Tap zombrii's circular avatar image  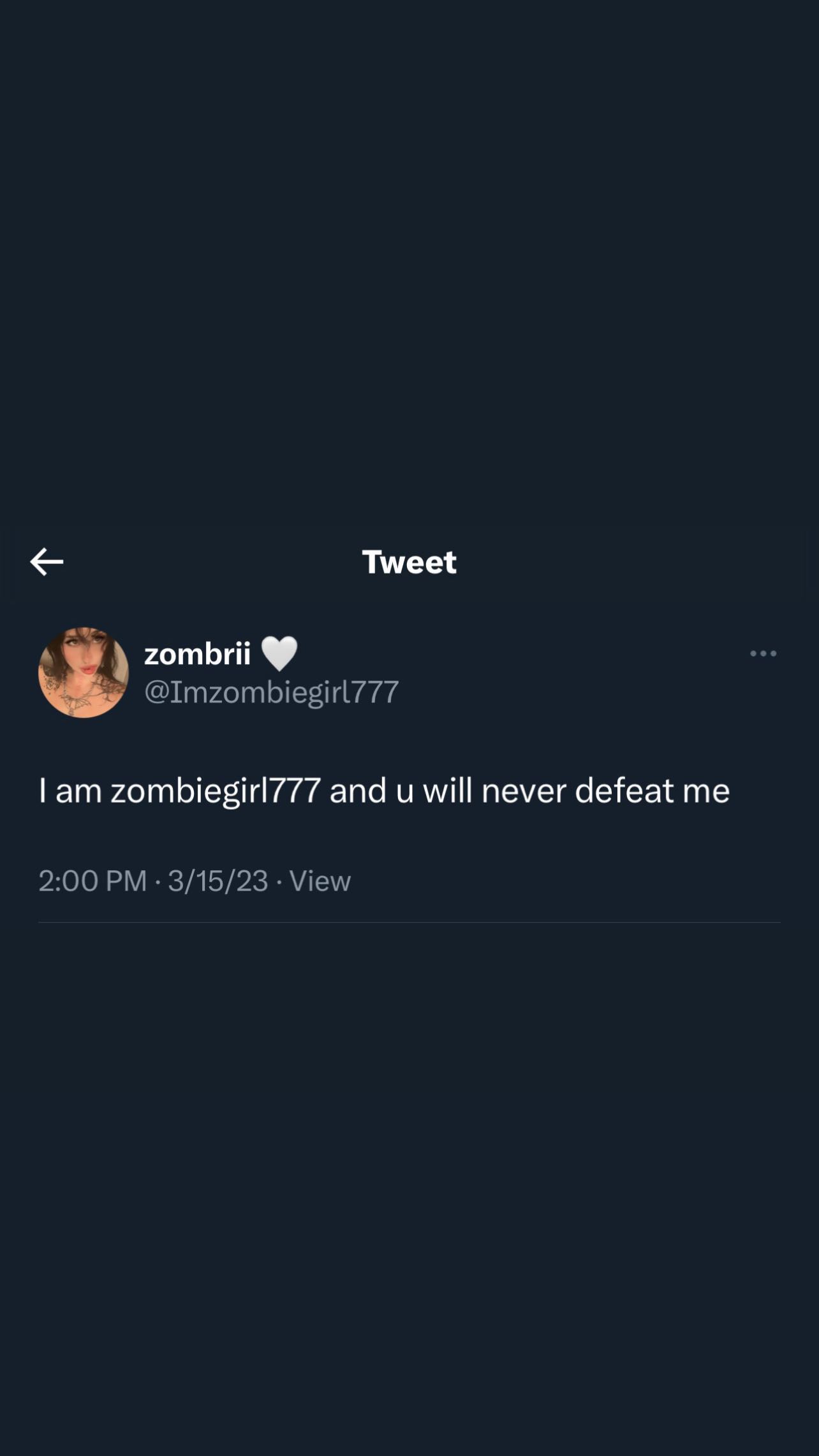point(84,672)
